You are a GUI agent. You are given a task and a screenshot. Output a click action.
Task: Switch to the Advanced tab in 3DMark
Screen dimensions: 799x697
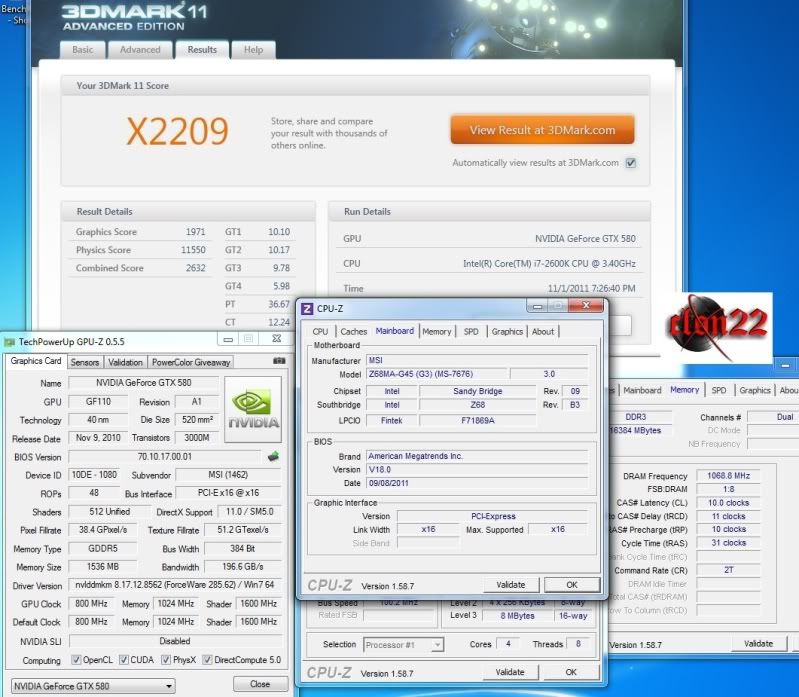[140, 50]
